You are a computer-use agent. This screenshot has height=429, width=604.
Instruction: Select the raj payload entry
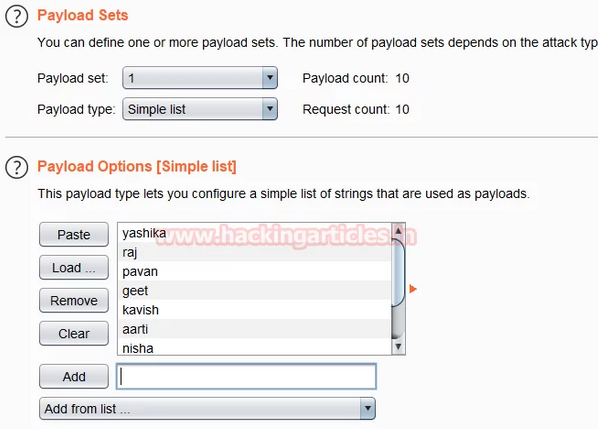[x=253, y=253]
